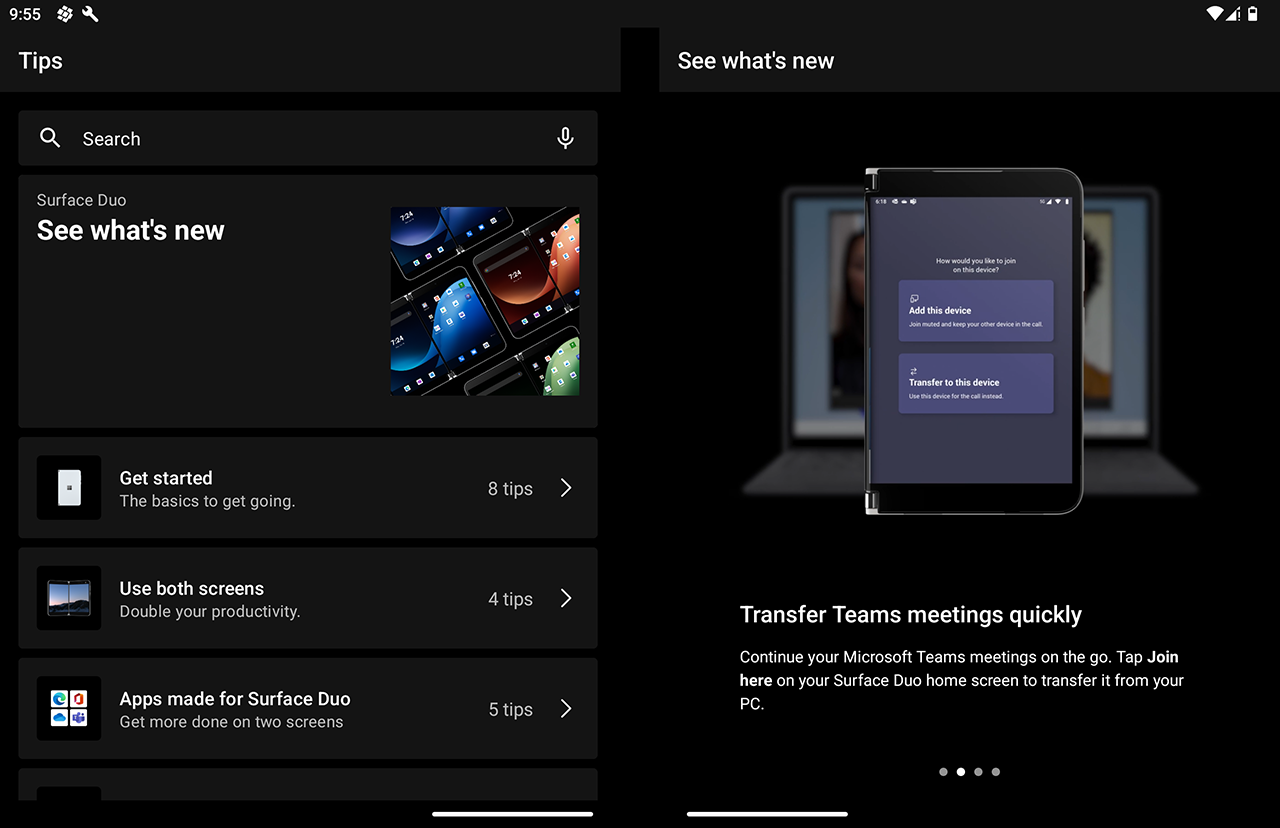The width and height of the screenshot is (1280, 828).
Task: Tap the Surface Duo label above See what's new
Action: [x=81, y=200]
